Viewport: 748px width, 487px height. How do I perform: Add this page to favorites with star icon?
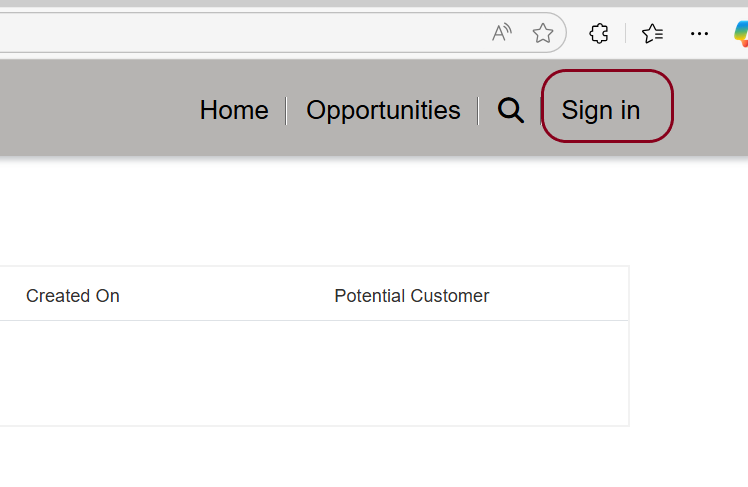[542, 33]
